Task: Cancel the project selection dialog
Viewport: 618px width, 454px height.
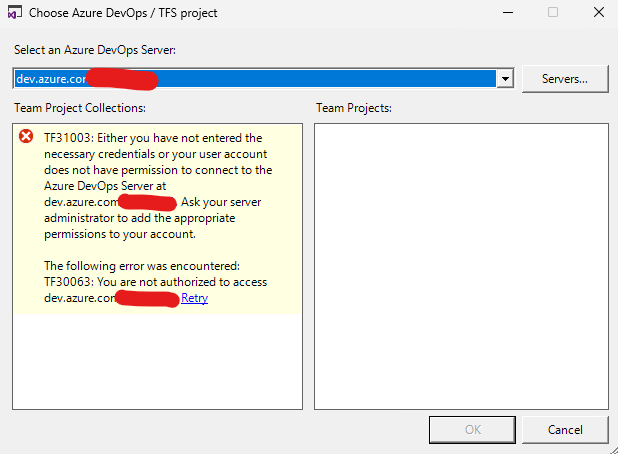Action: pyautogui.click(x=565, y=430)
